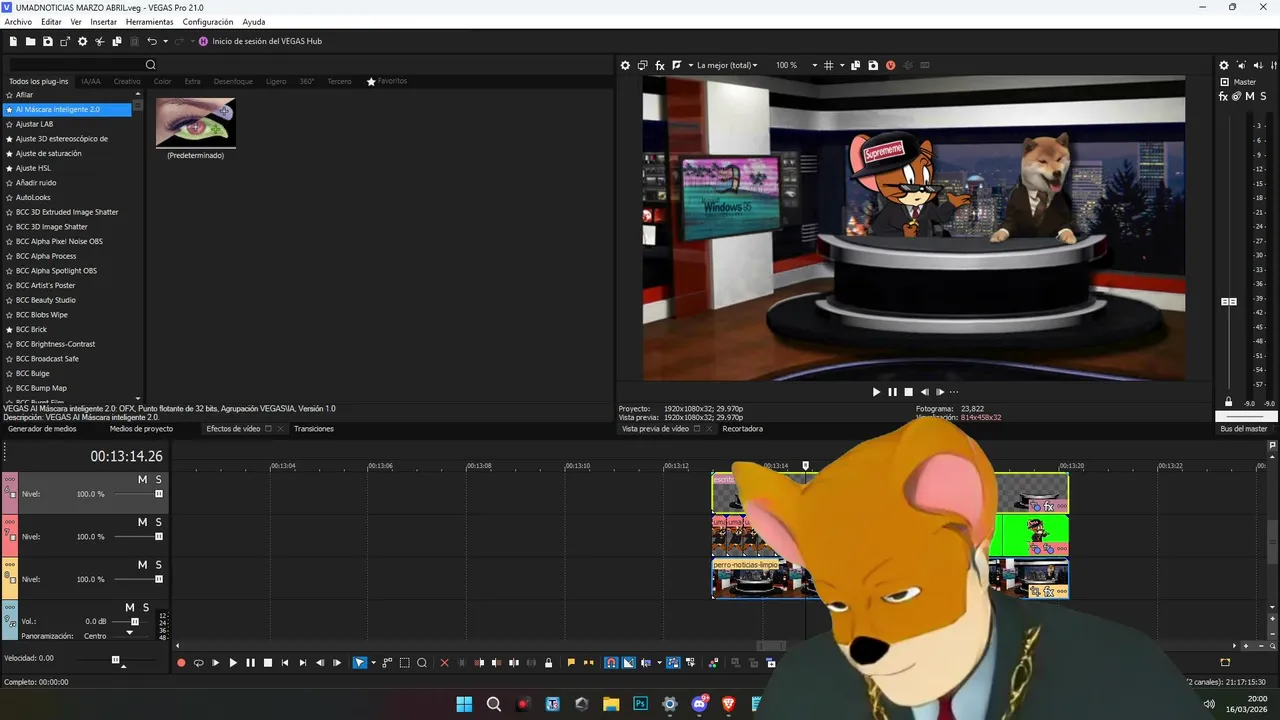Toggle split-screen view in preview
The height and width of the screenshot is (720, 1280).
point(677,65)
